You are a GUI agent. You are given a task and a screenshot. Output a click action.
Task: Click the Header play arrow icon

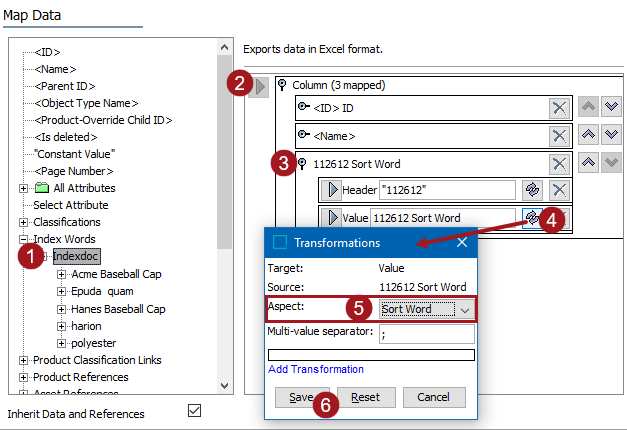coord(332,190)
